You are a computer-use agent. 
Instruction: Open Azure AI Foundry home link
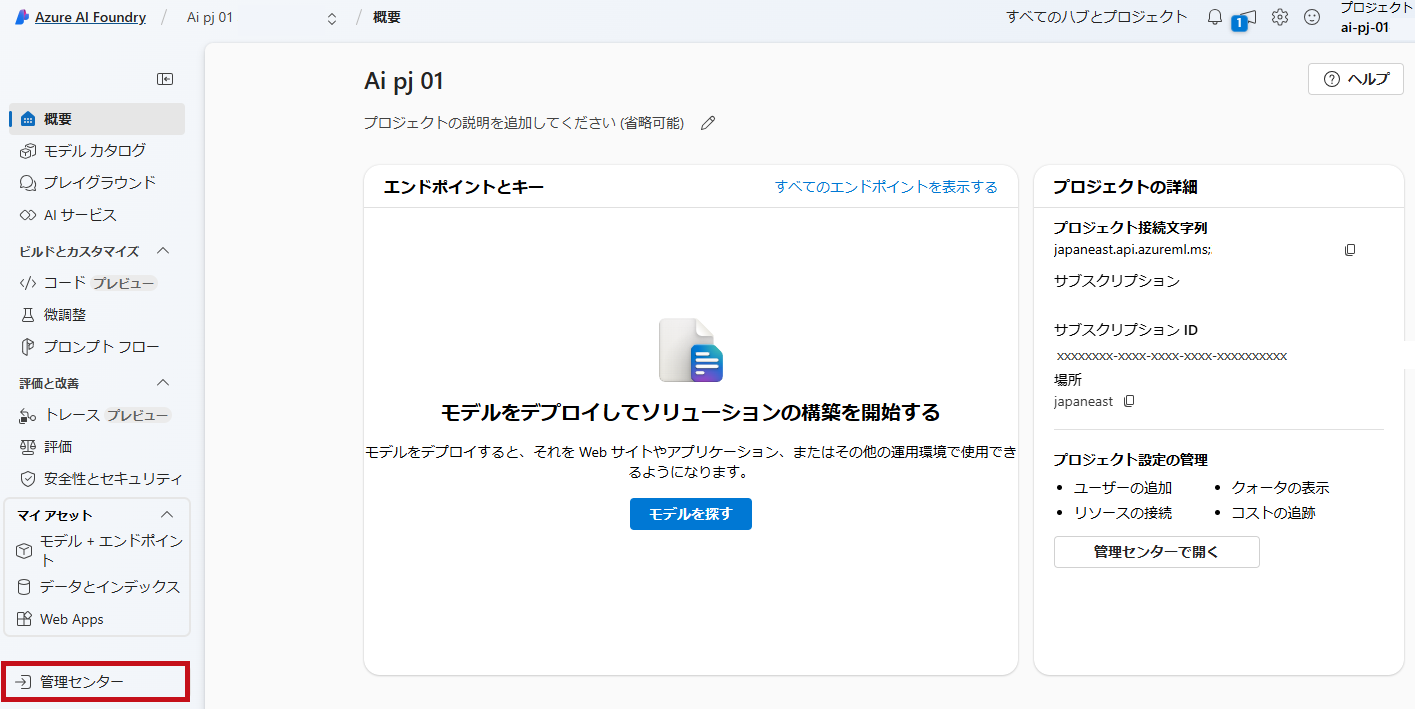(x=90, y=17)
